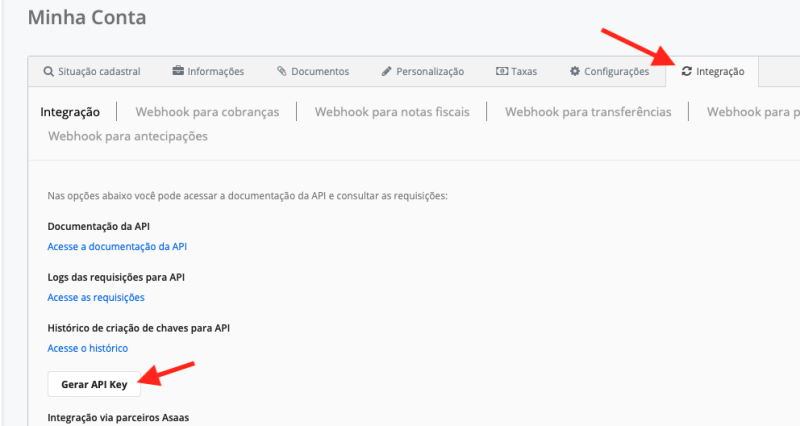Click the briefcase icon beside Informações

tap(178, 72)
